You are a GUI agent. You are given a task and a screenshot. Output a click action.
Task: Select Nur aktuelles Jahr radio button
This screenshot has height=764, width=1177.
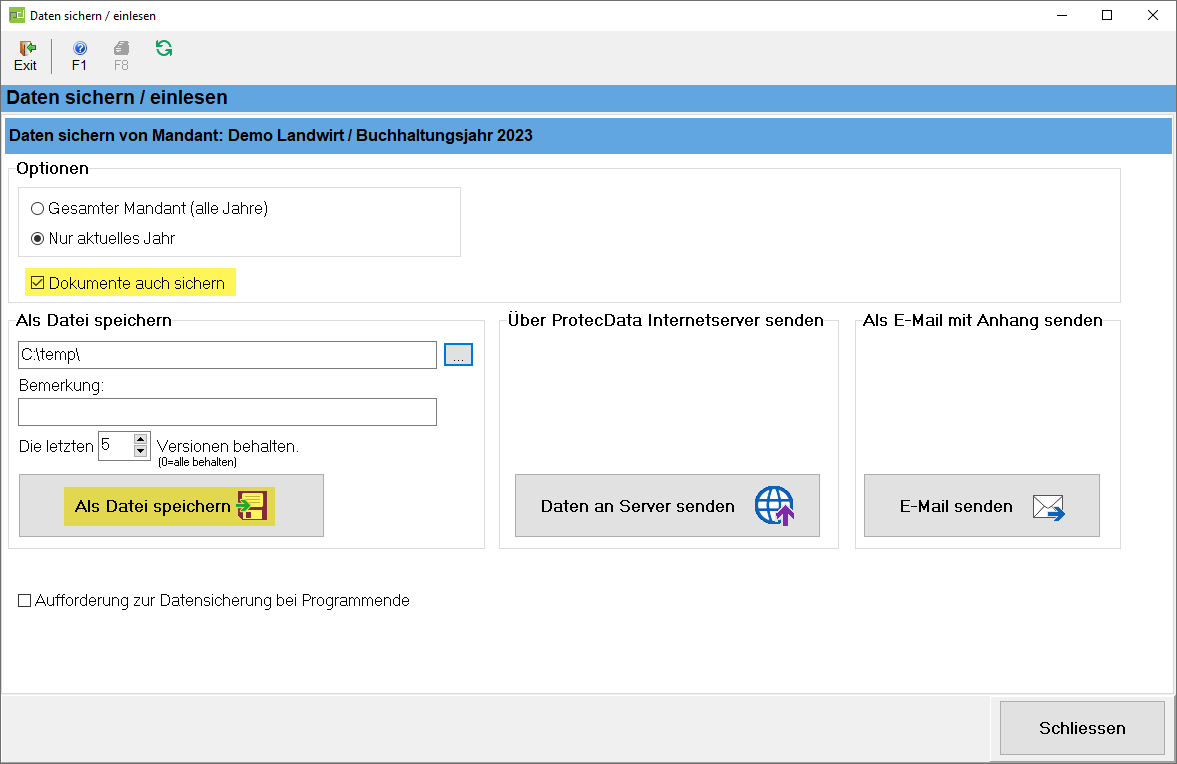(38, 239)
